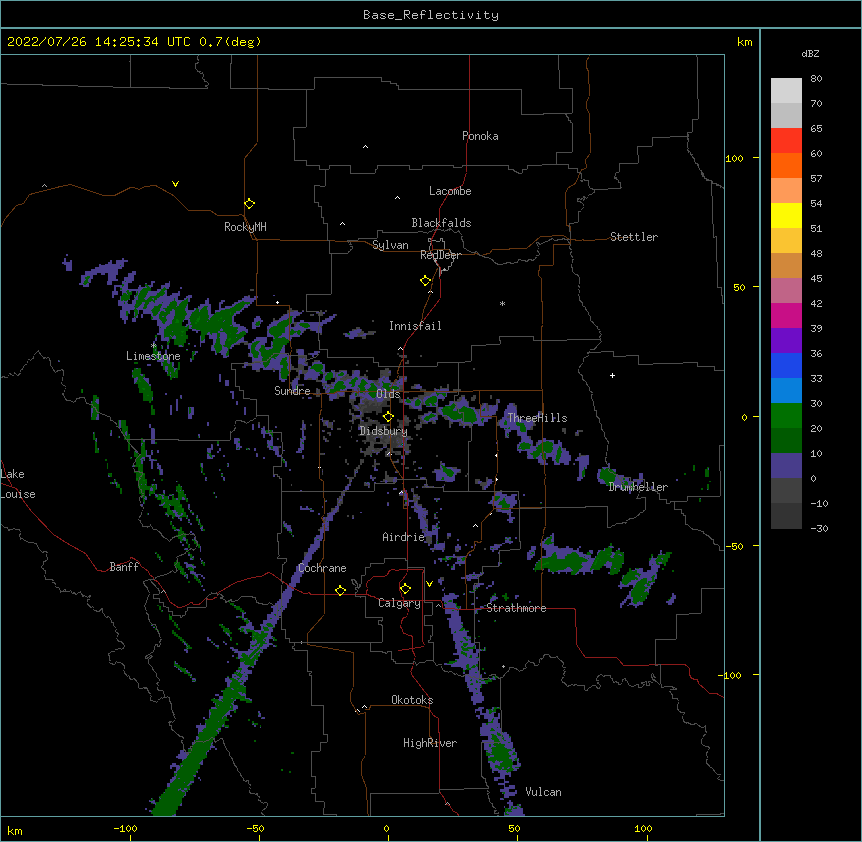This screenshot has width=862, height=842.
Task: Click the 100 tick on right axis
Action: pyautogui.click(x=734, y=158)
